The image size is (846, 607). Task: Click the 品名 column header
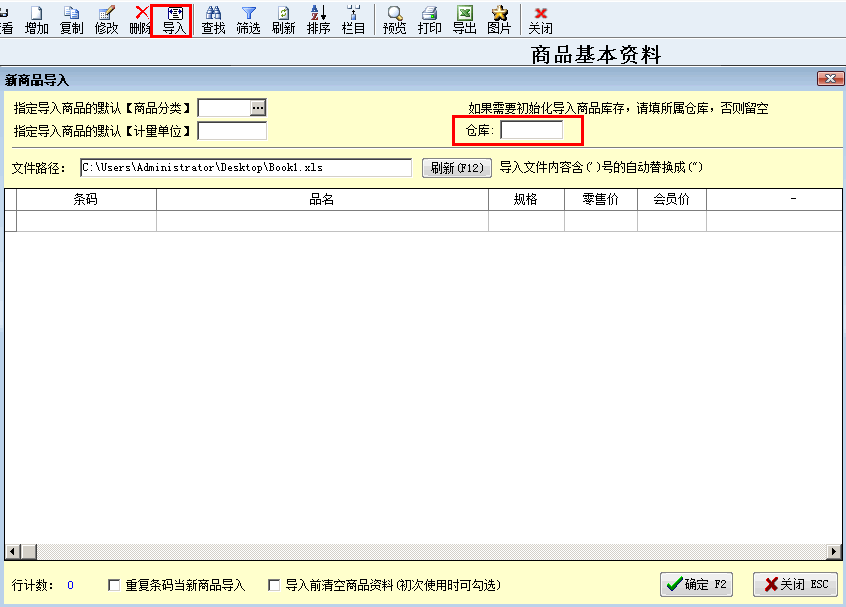[322, 200]
